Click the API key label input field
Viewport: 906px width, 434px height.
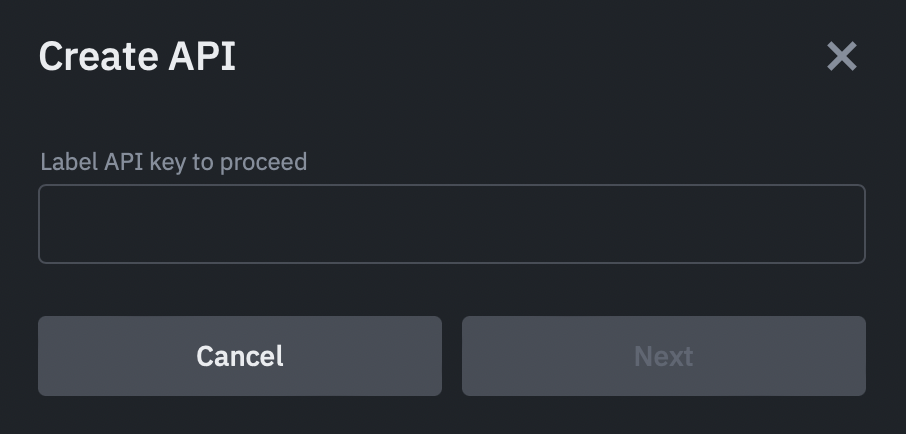point(451,224)
